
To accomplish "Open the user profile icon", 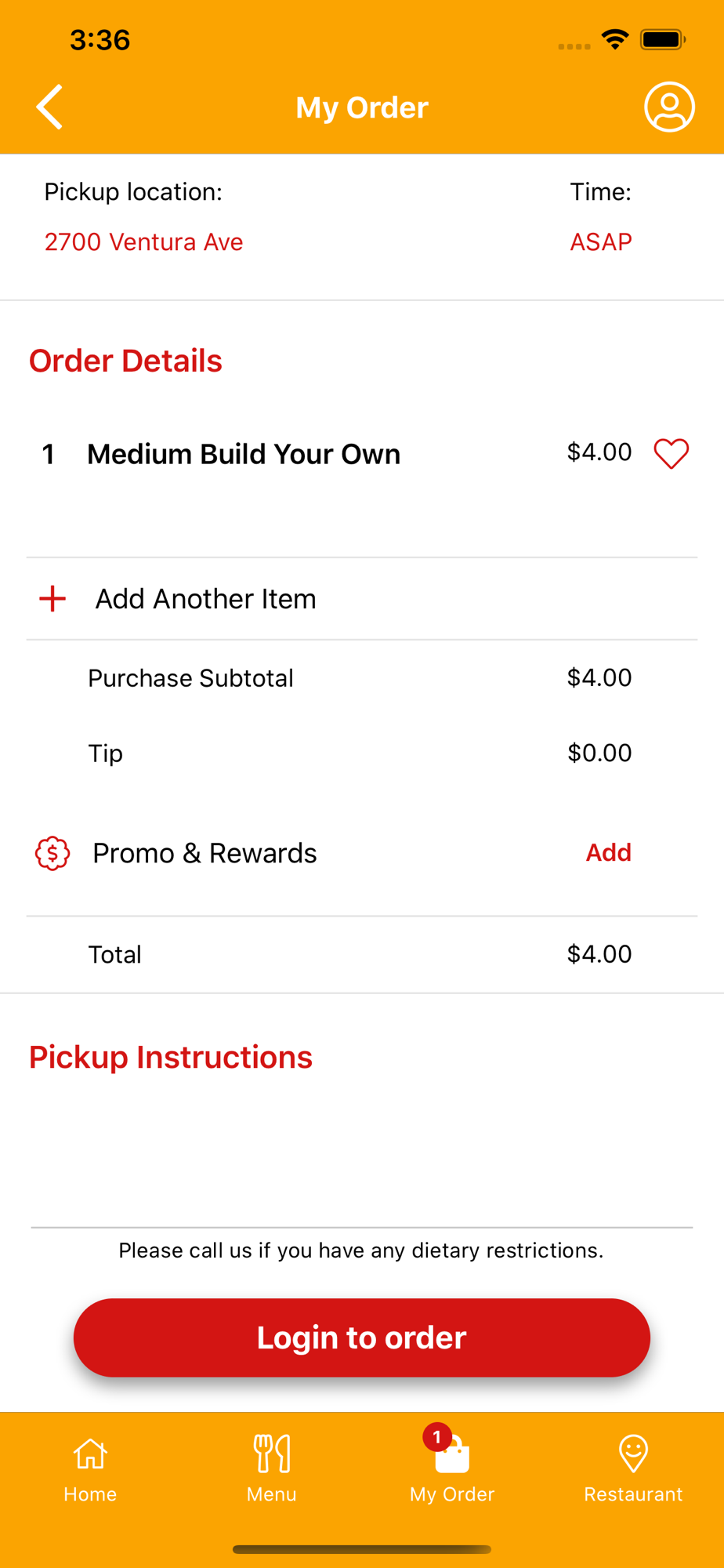I will coord(669,107).
